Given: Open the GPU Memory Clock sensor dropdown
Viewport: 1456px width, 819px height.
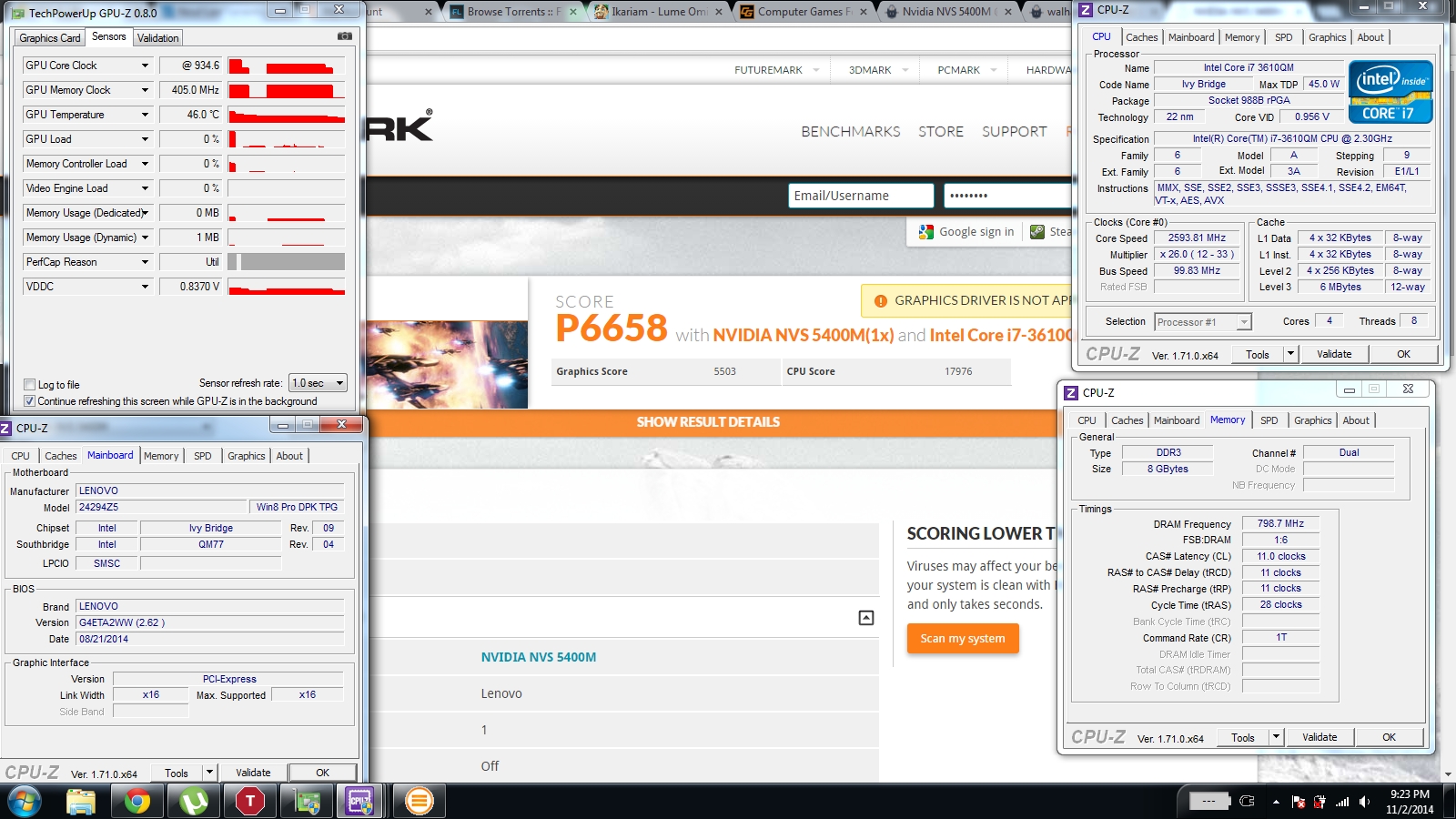Looking at the screenshot, I should [x=145, y=90].
